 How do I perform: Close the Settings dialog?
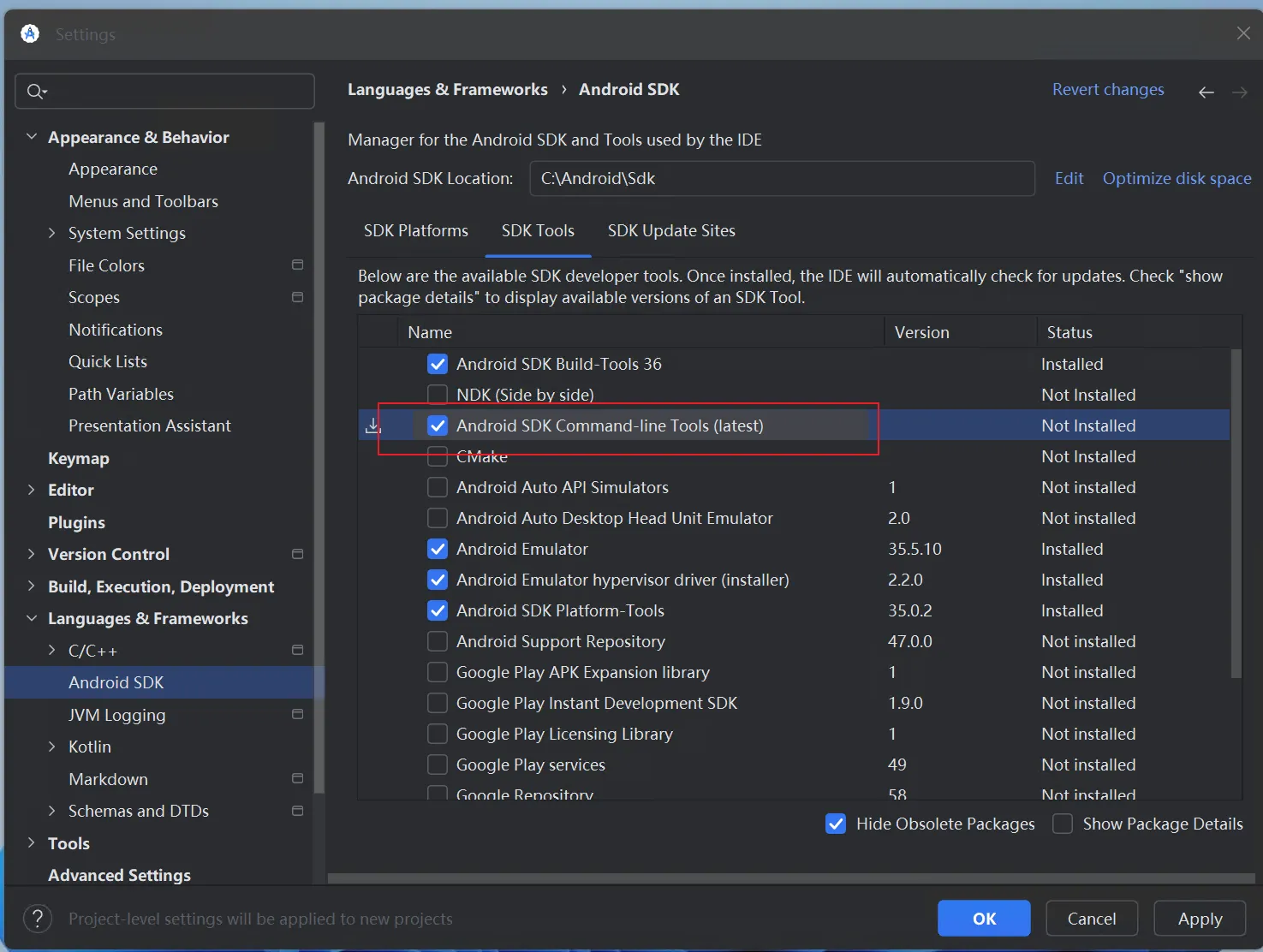pos(1243,33)
